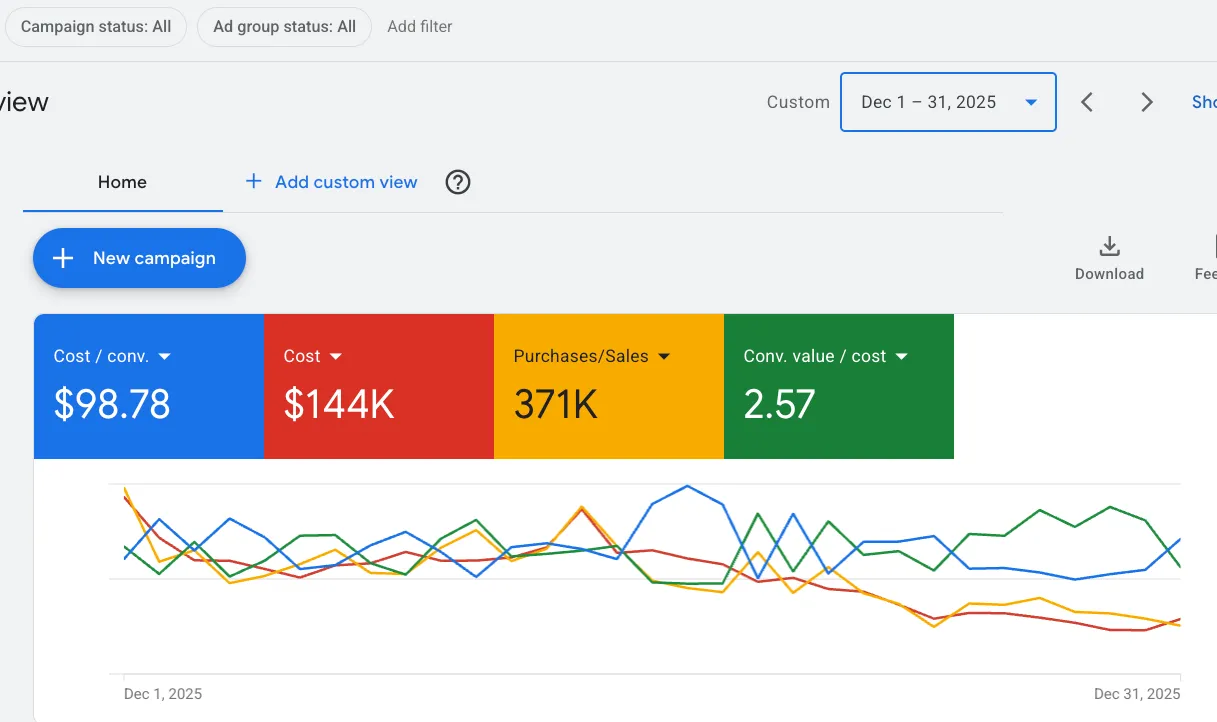The image size is (1217, 722).
Task: Expand the Cost metric dropdown arrow
Action: [336, 356]
